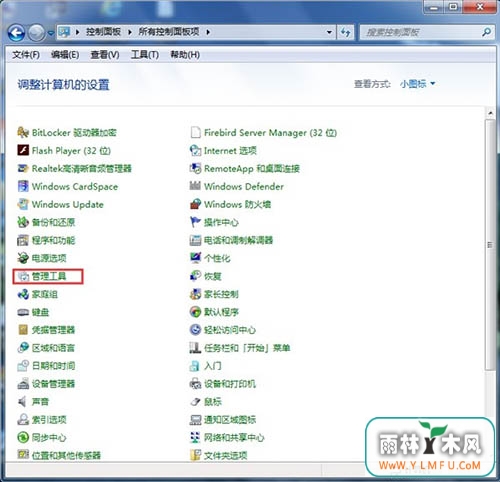Click the 家庭组 icon
This screenshot has height=482, width=500.
click(x=23, y=294)
